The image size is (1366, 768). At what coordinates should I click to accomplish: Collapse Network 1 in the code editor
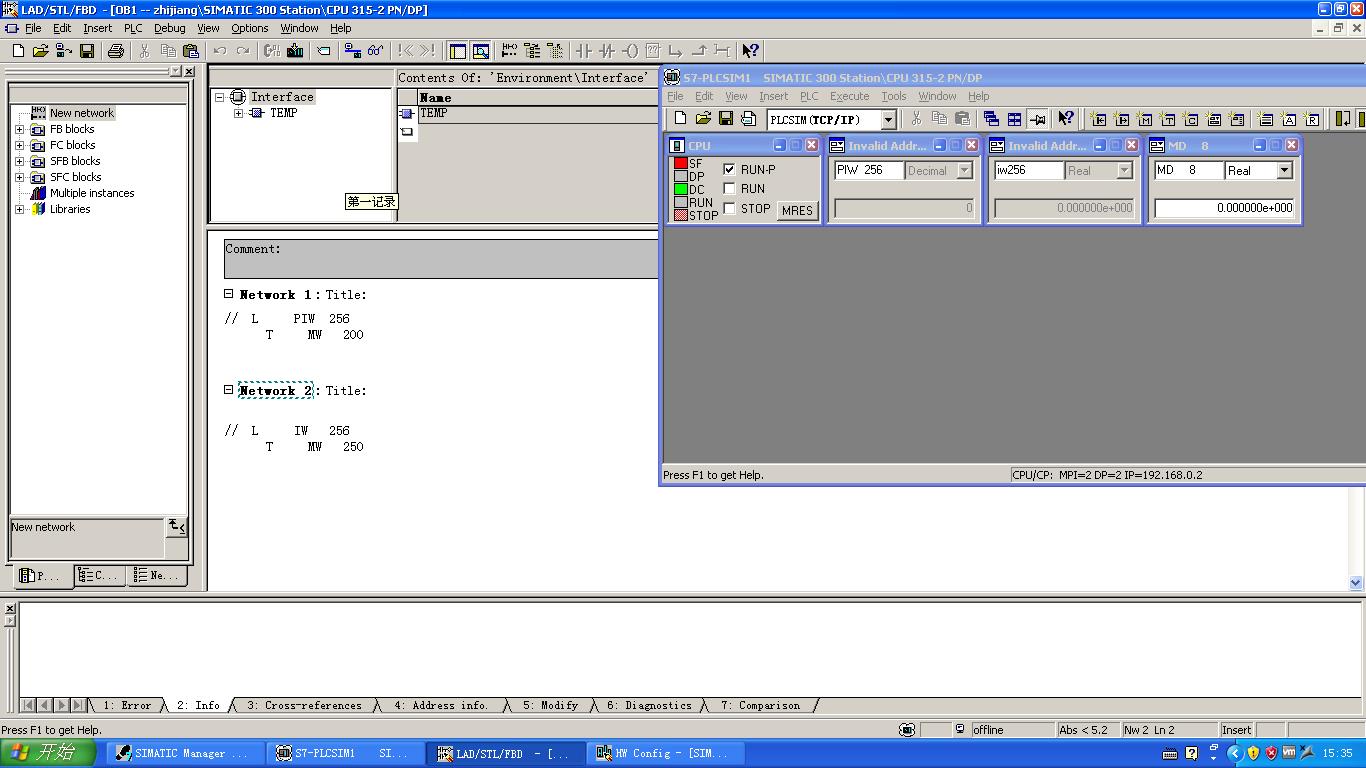tap(228, 294)
